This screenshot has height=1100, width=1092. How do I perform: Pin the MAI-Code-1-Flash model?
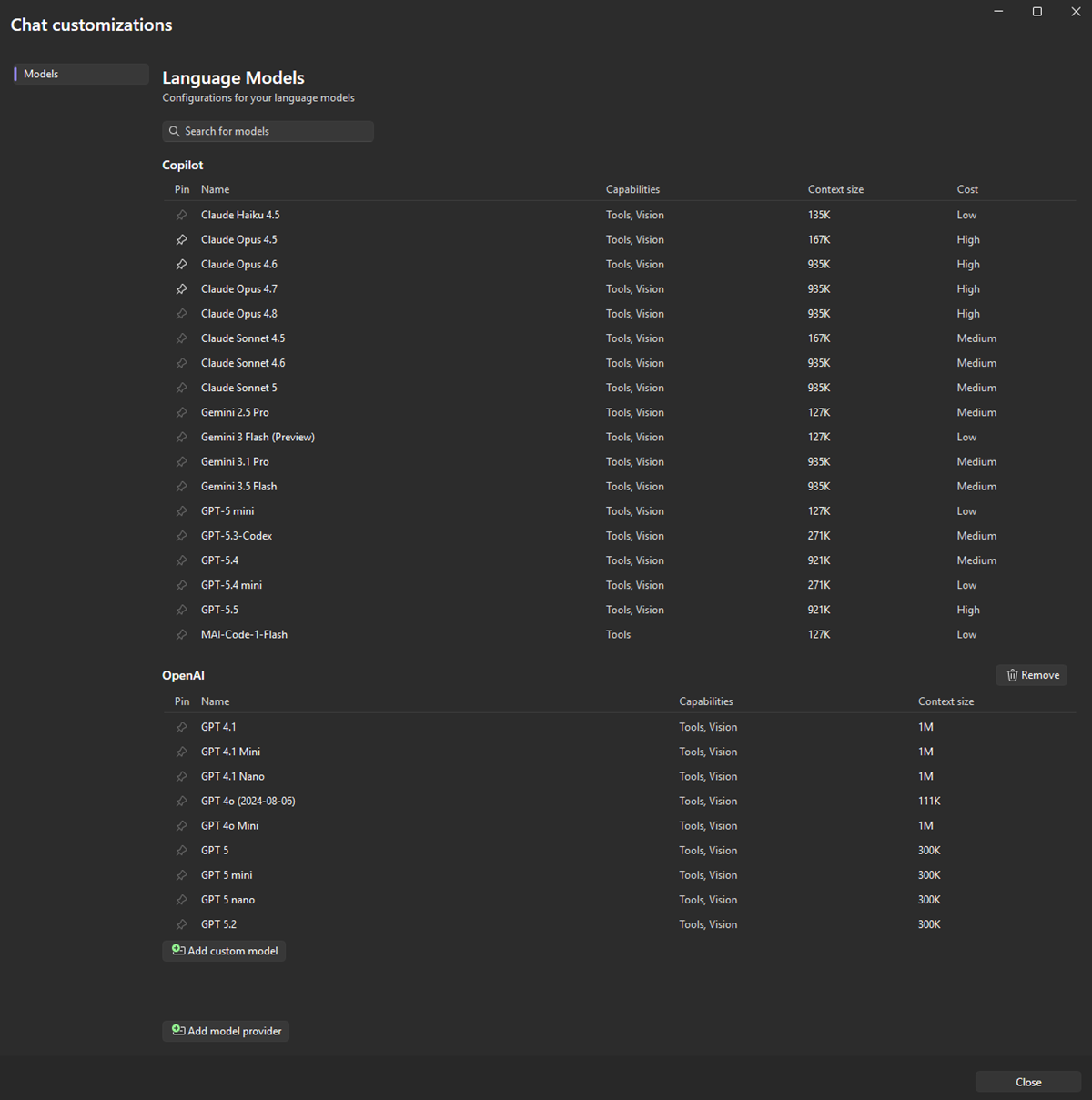(x=181, y=634)
